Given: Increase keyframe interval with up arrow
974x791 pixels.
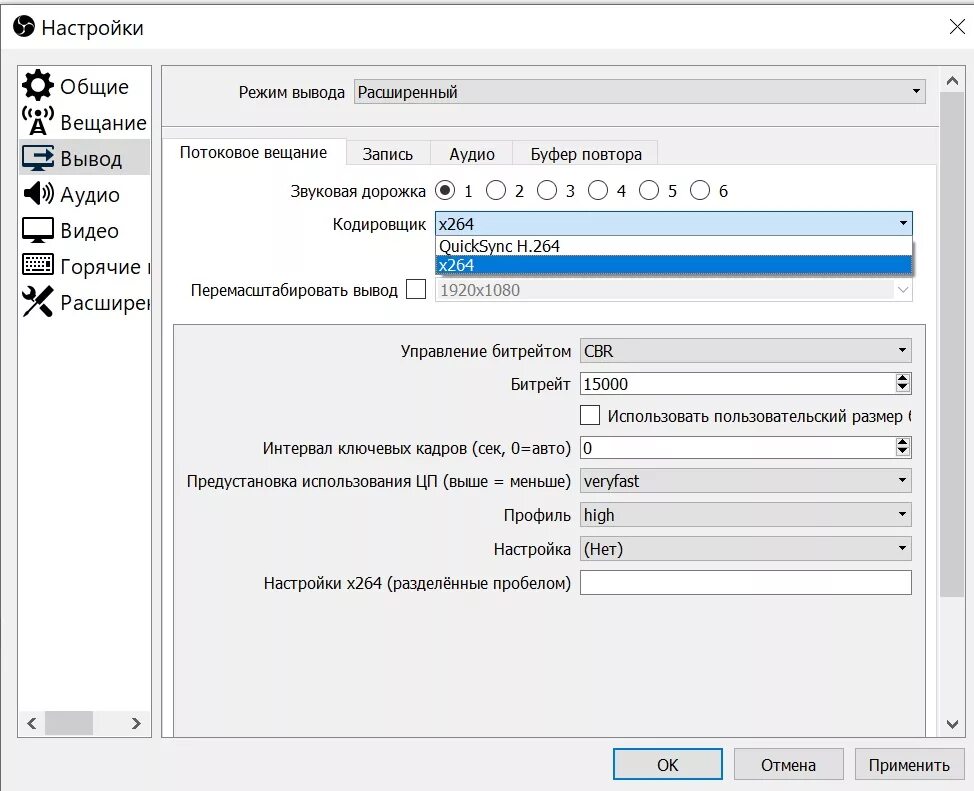Looking at the screenshot, I should [x=903, y=442].
